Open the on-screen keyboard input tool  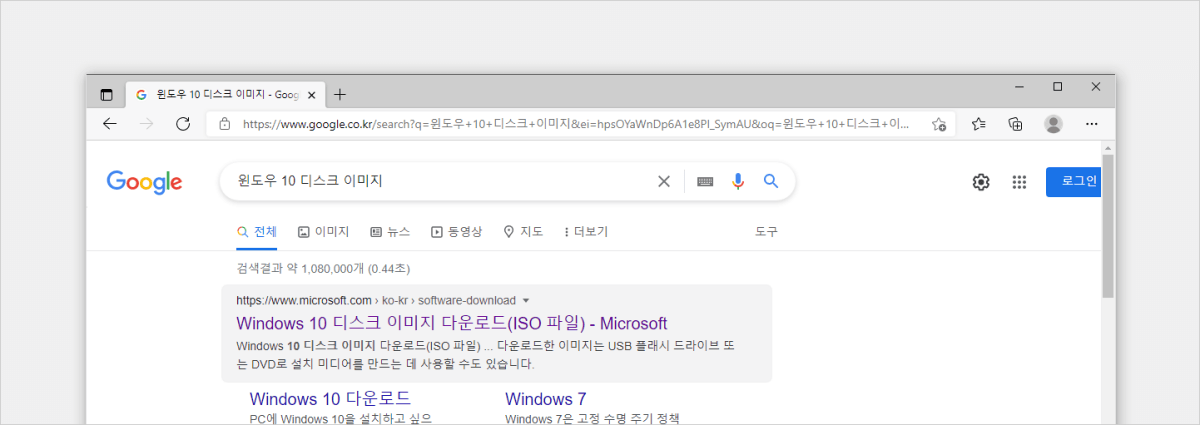(705, 181)
